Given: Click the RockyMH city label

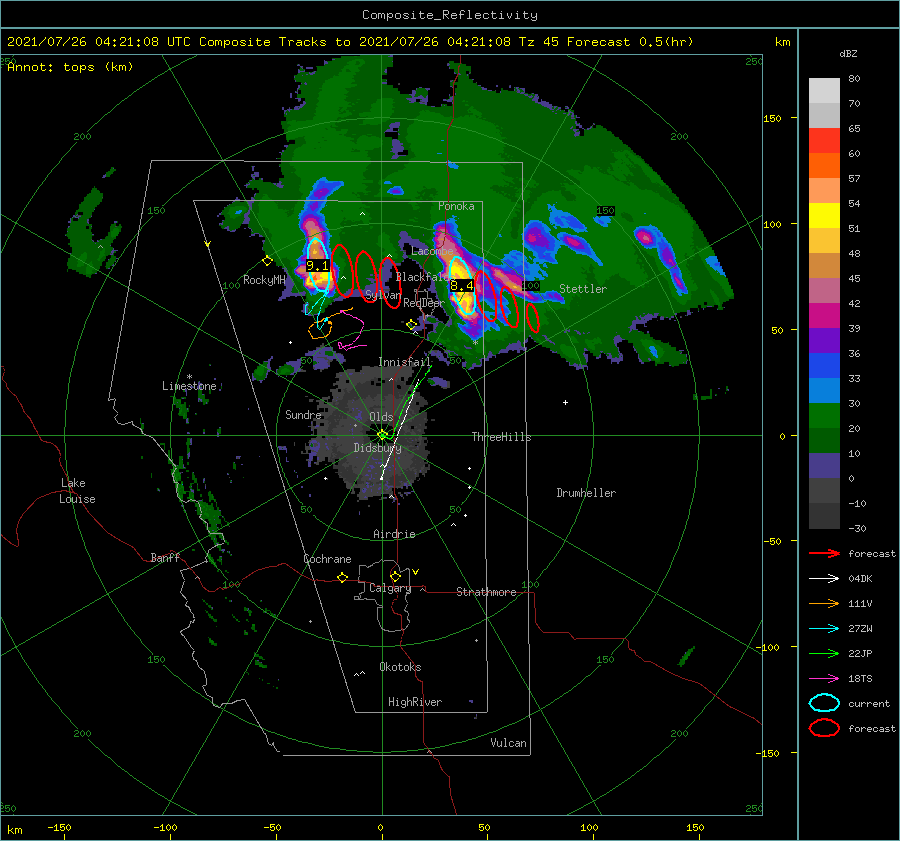Looking at the screenshot, I should [x=264, y=280].
